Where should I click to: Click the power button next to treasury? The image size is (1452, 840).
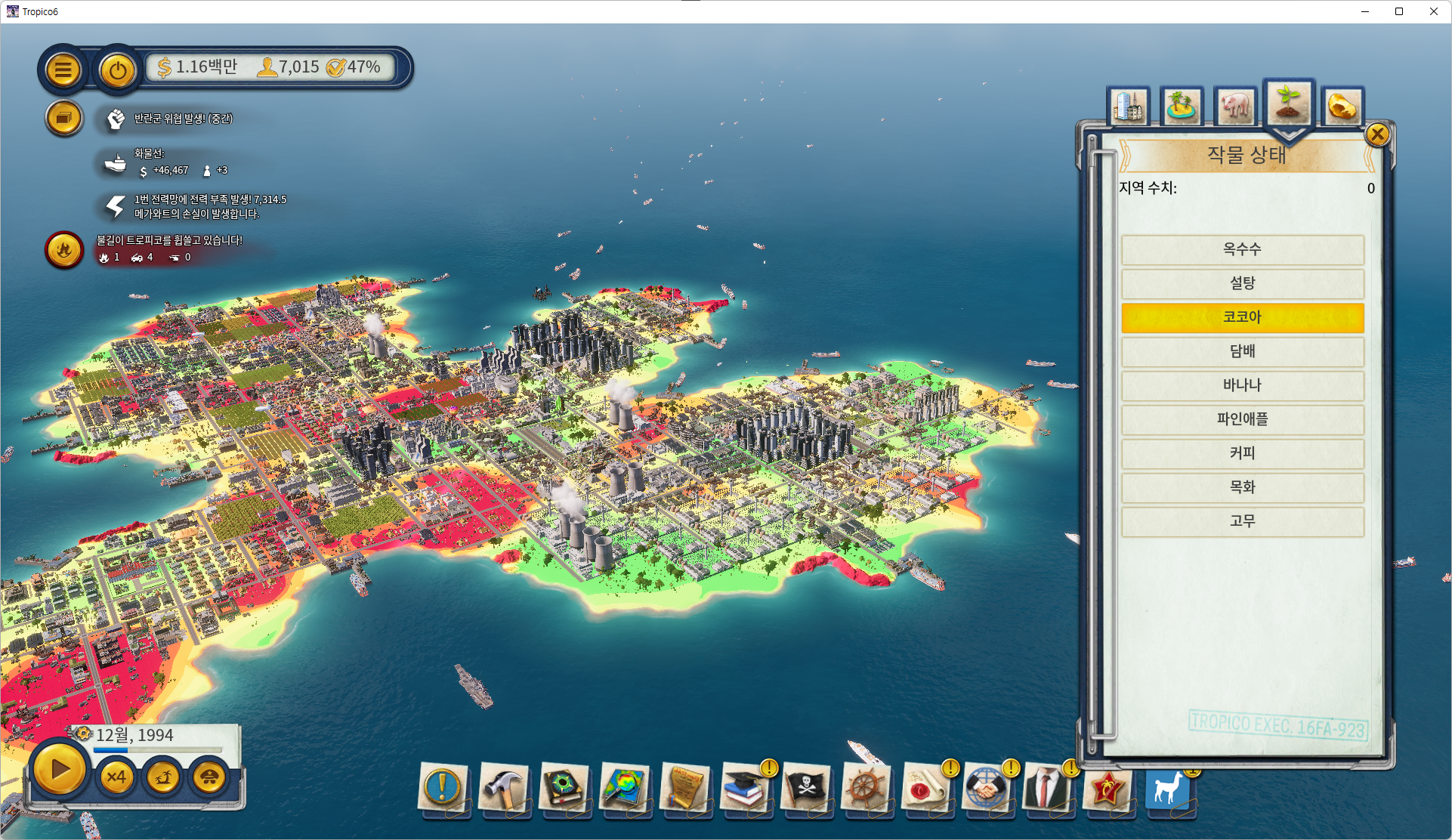click(118, 70)
